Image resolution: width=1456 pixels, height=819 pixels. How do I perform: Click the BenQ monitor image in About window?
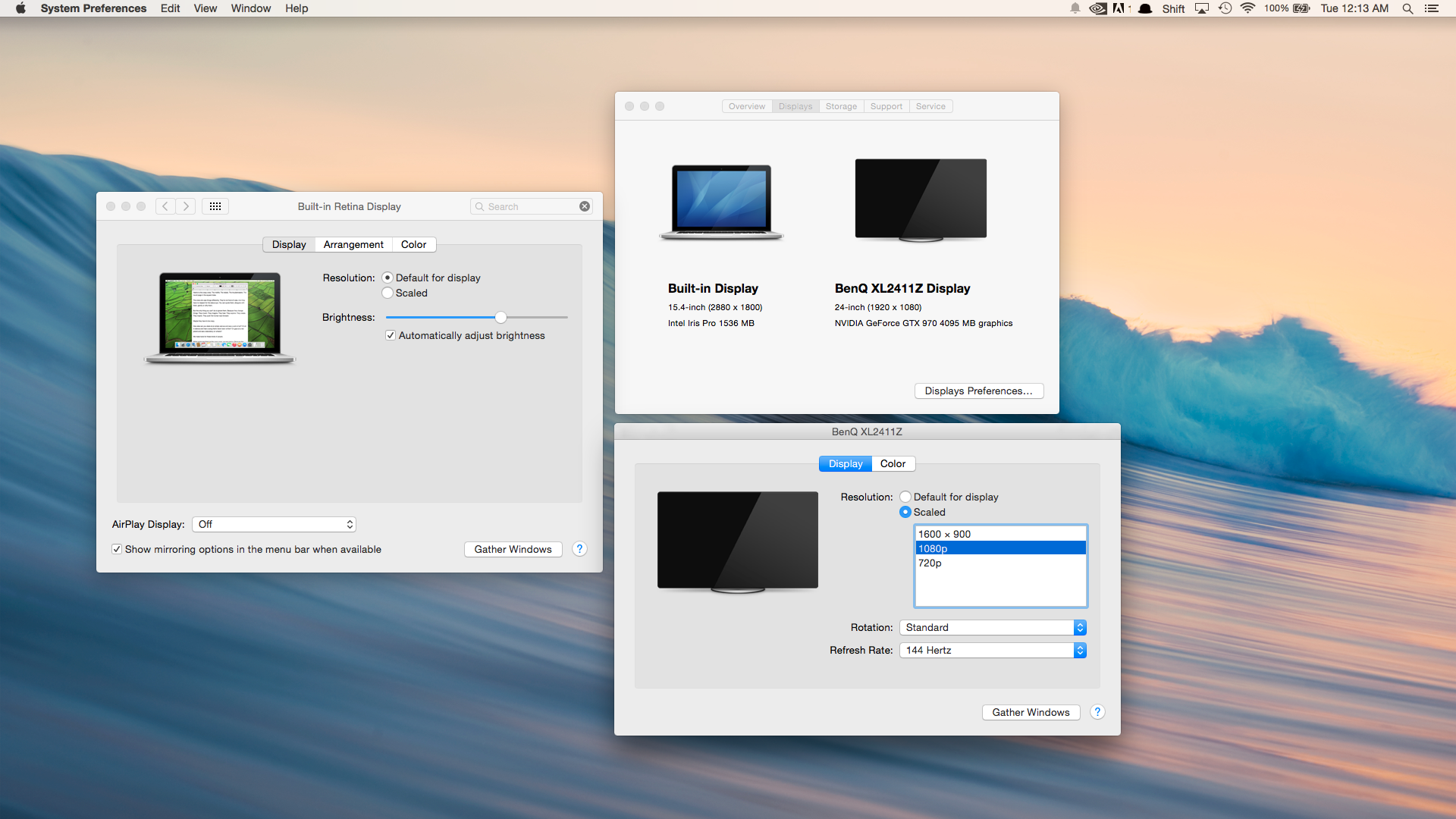pos(921,200)
